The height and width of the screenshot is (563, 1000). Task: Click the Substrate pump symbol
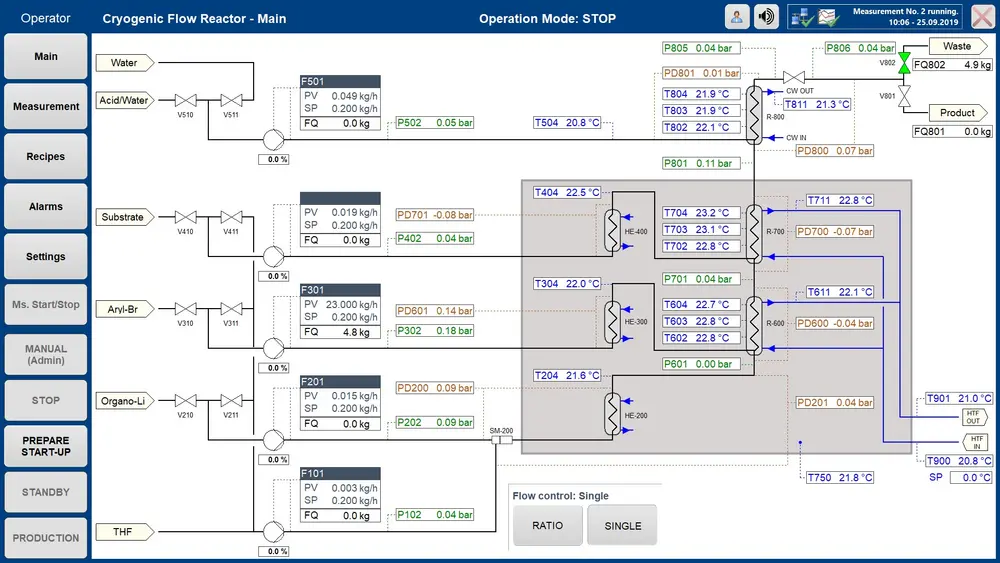coord(274,256)
